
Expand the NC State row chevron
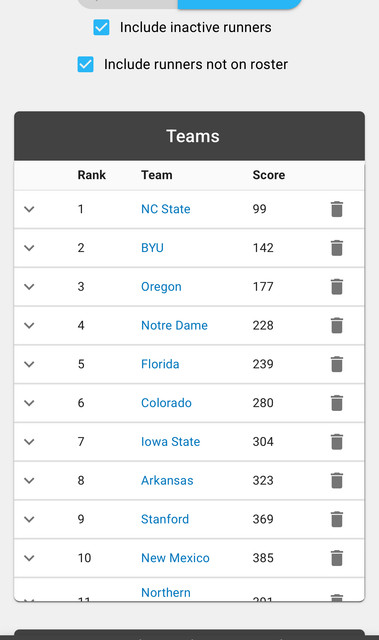[29, 209]
